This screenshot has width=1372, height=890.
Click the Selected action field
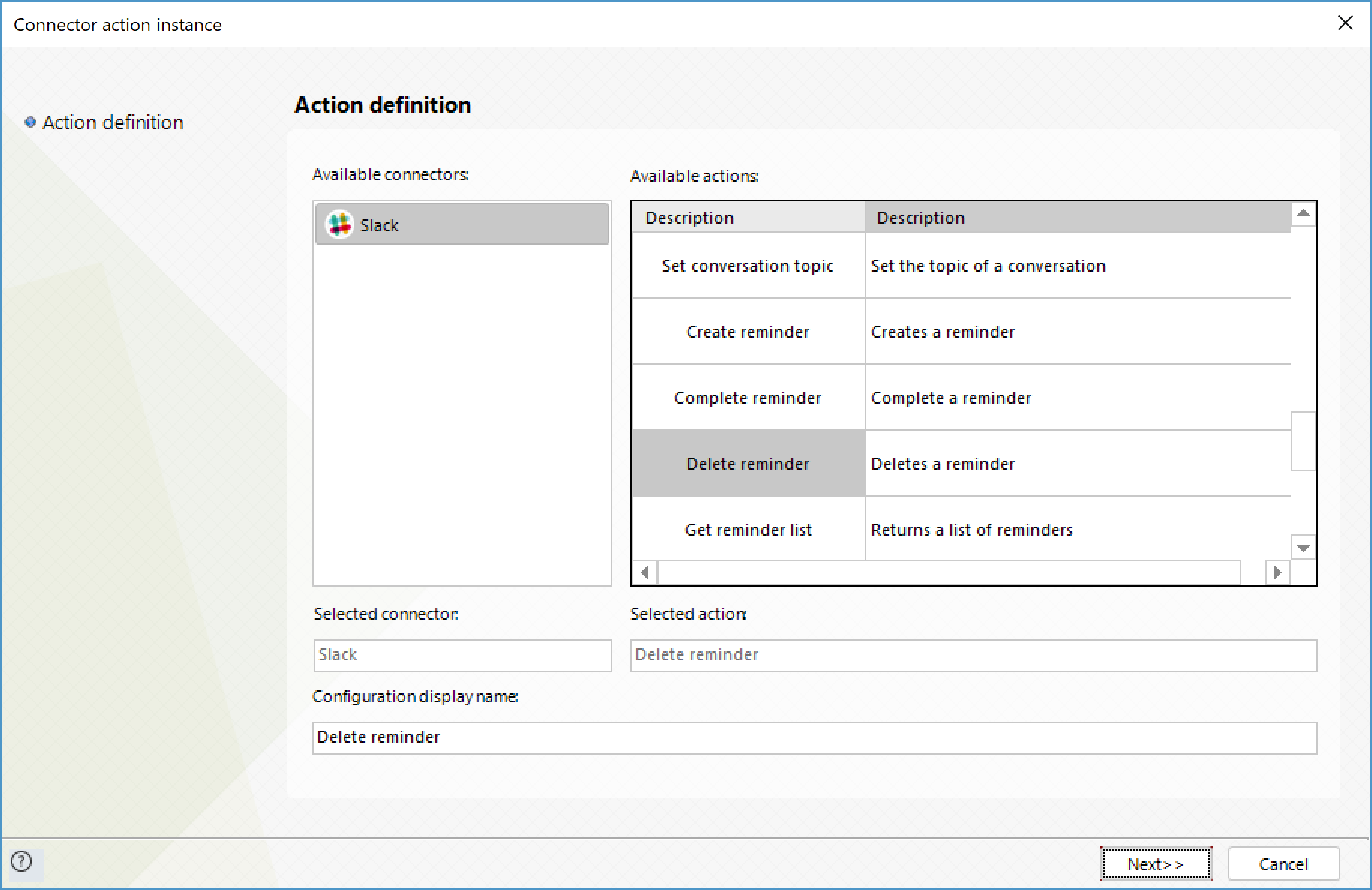coord(973,655)
